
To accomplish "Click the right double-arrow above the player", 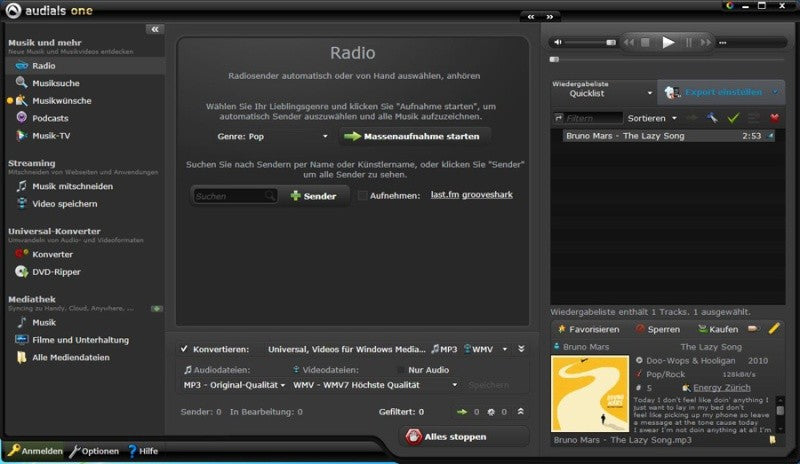I will 549,17.
